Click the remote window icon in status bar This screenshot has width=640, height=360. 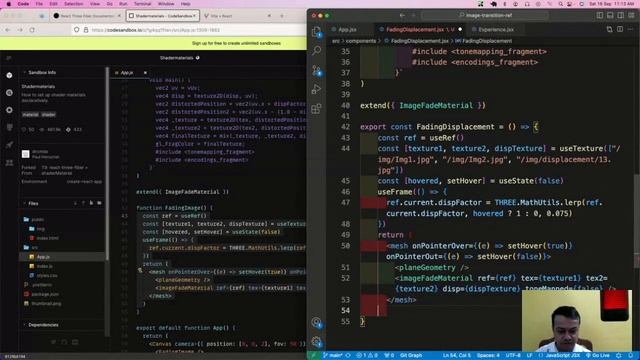(x=313, y=356)
